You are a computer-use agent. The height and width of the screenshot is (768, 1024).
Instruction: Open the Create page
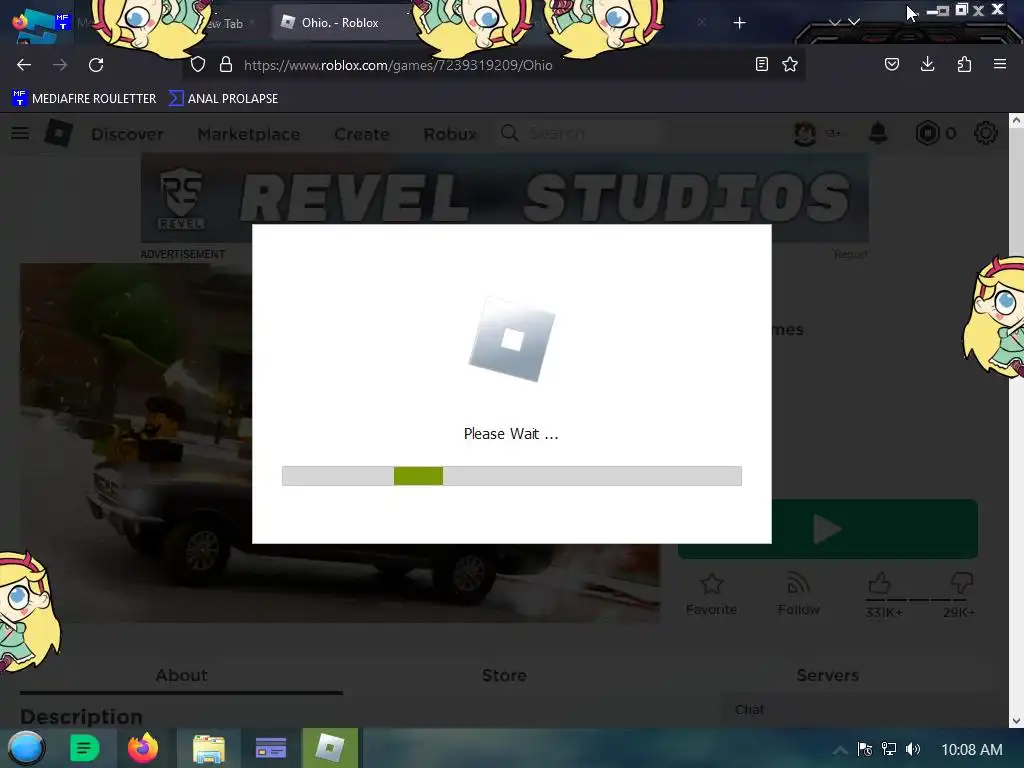(362, 134)
